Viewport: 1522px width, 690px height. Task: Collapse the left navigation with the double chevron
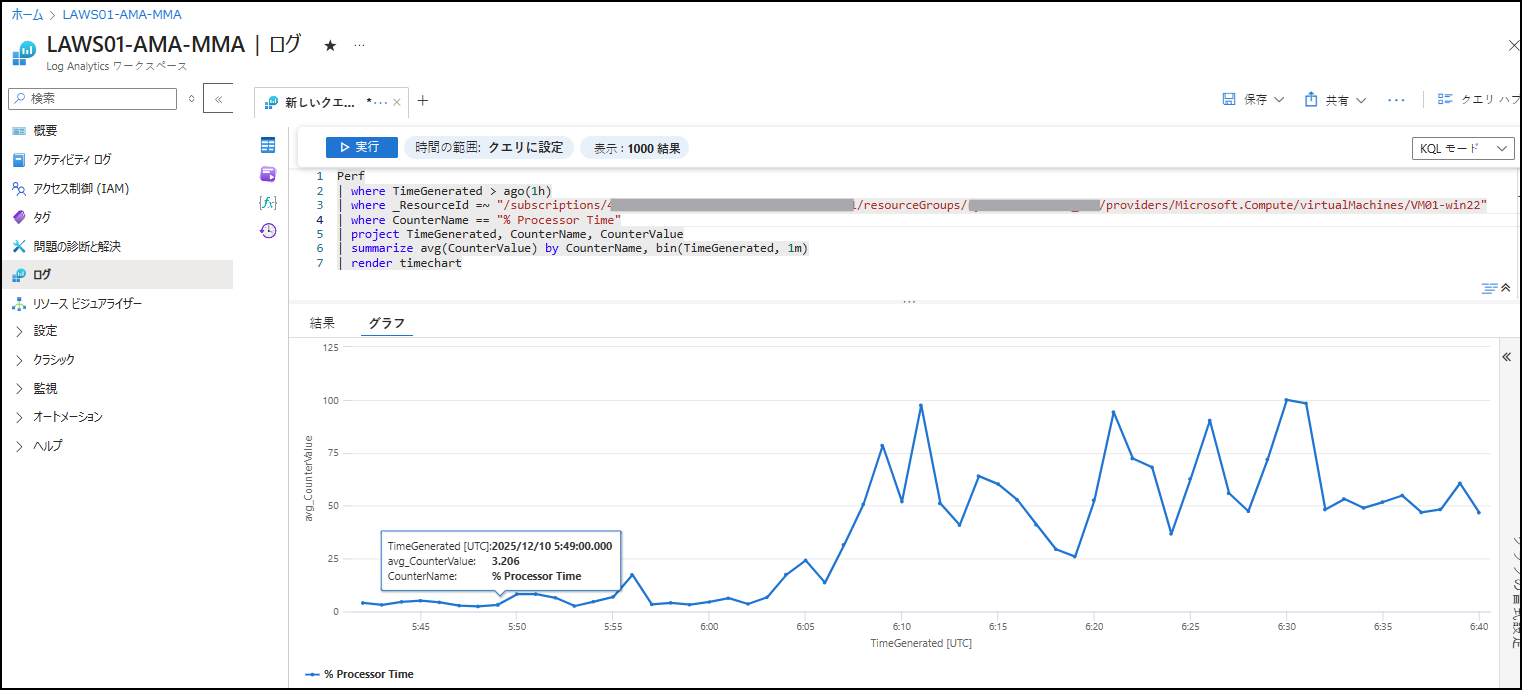pyautogui.click(x=218, y=99)
